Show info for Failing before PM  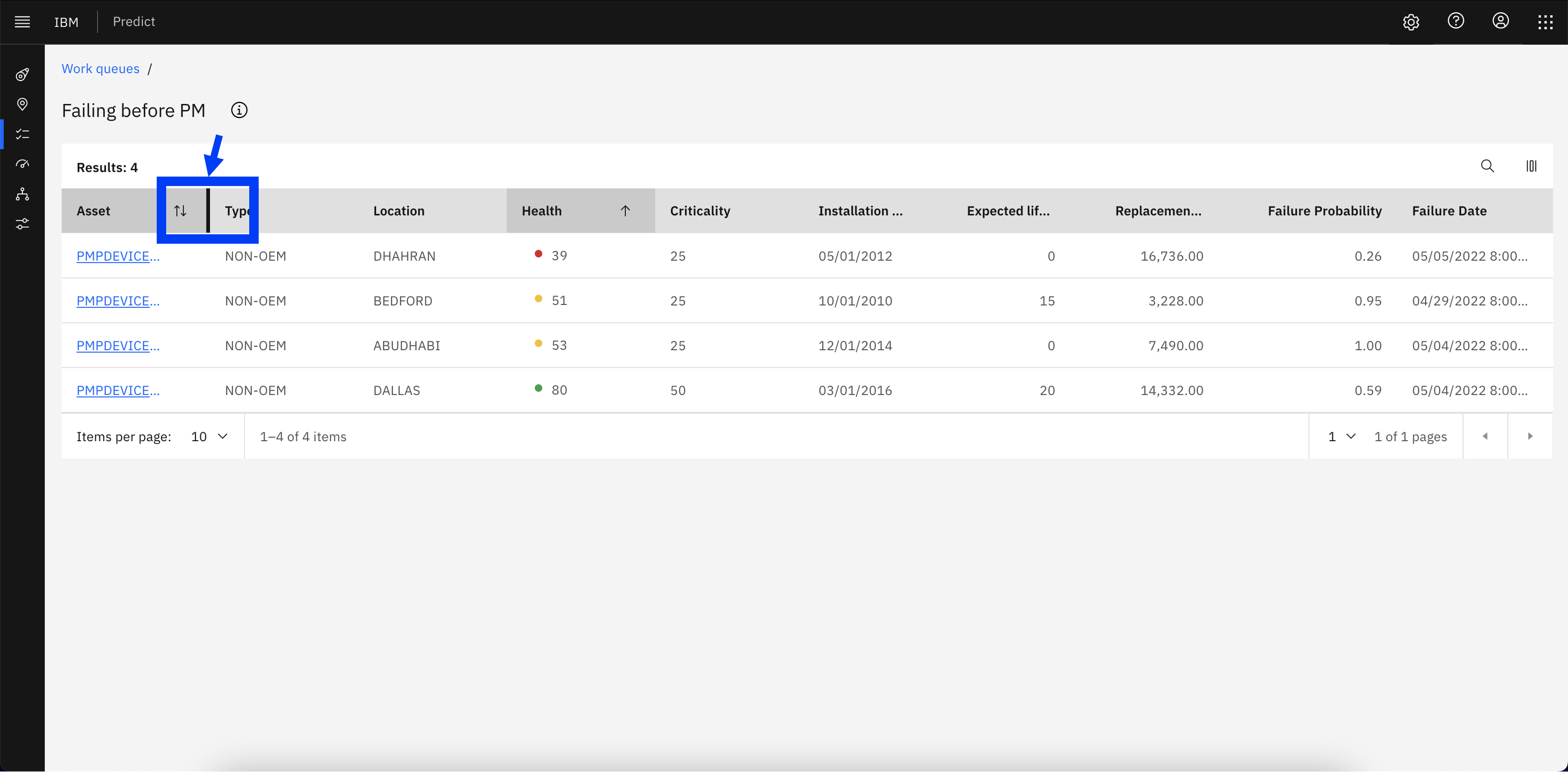(x=239, y=110)
